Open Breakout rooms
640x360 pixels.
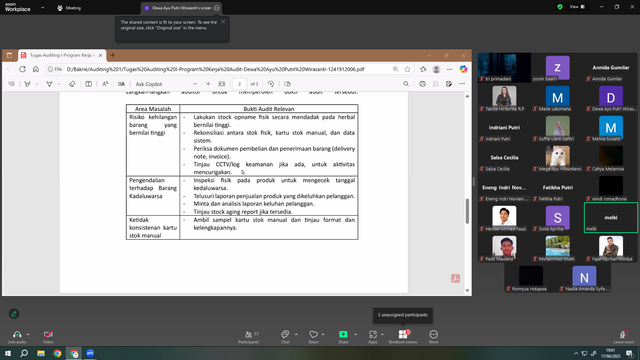click(403, 337)
